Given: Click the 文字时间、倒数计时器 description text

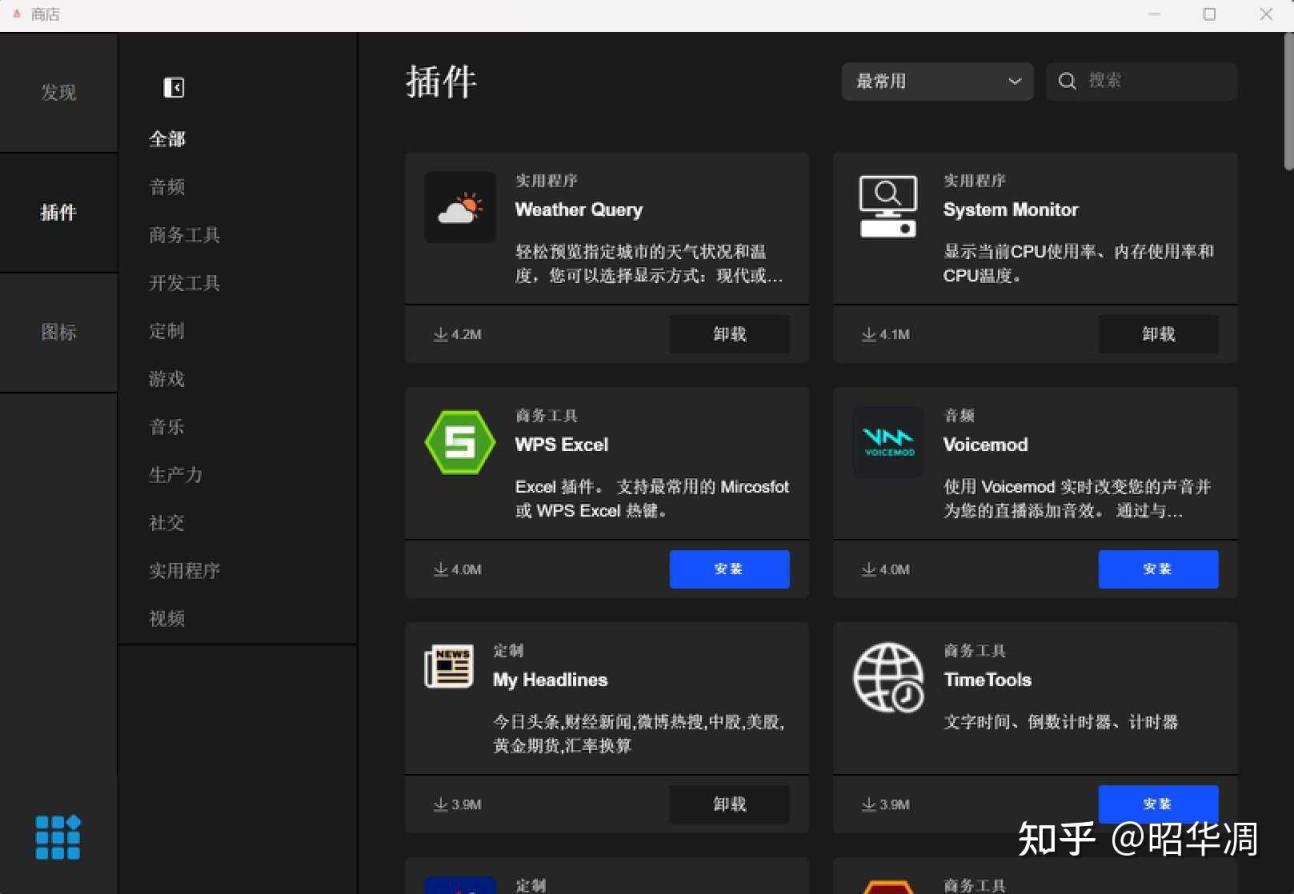Looking at the screenshot, I should (1061, 722).
